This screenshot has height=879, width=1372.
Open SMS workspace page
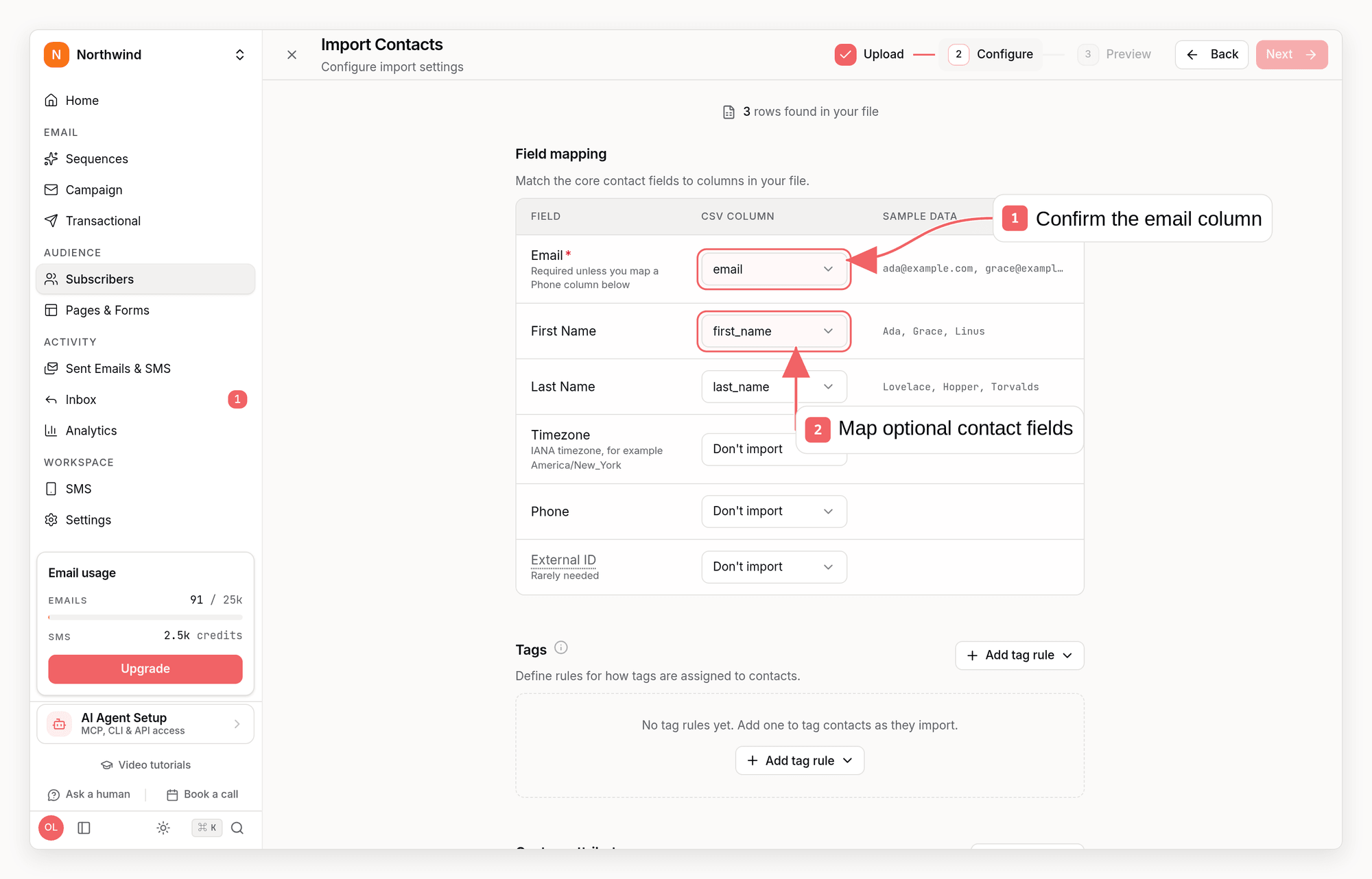[145, 489]
